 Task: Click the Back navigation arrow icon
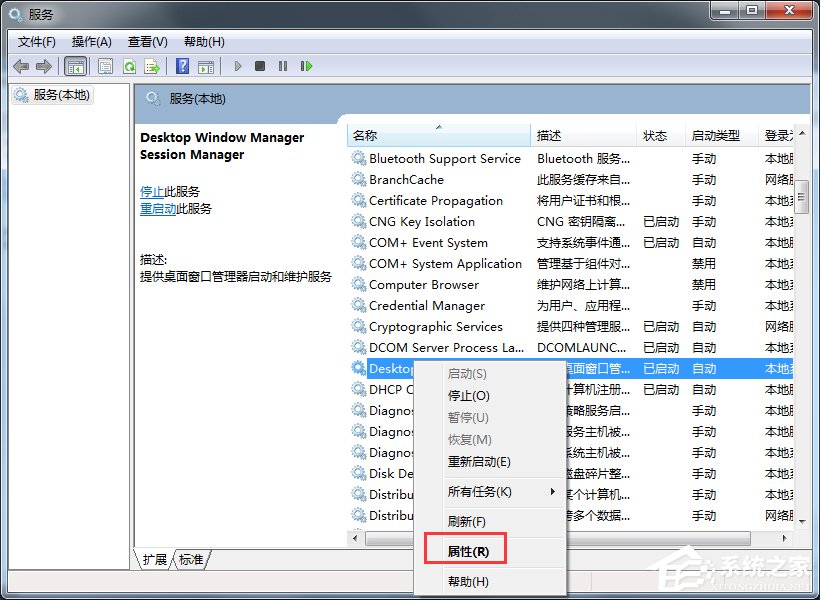click(x=22, y=66)
